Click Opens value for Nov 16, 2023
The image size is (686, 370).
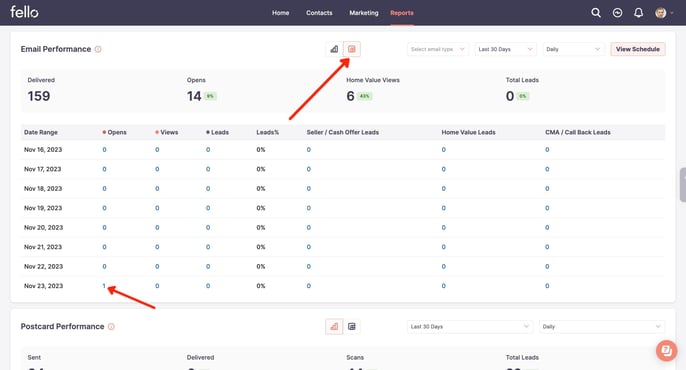pyautogui.click(x=104, y=150)
